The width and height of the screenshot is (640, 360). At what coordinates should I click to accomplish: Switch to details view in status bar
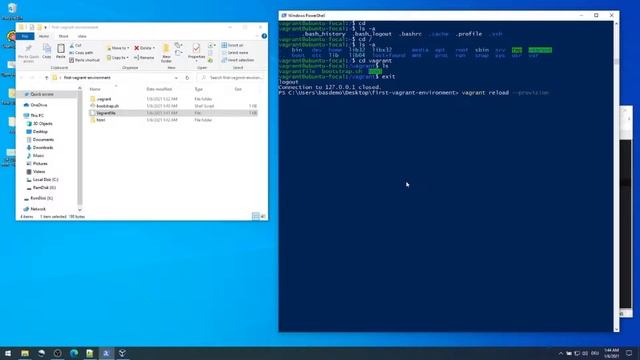click(256, 216)
